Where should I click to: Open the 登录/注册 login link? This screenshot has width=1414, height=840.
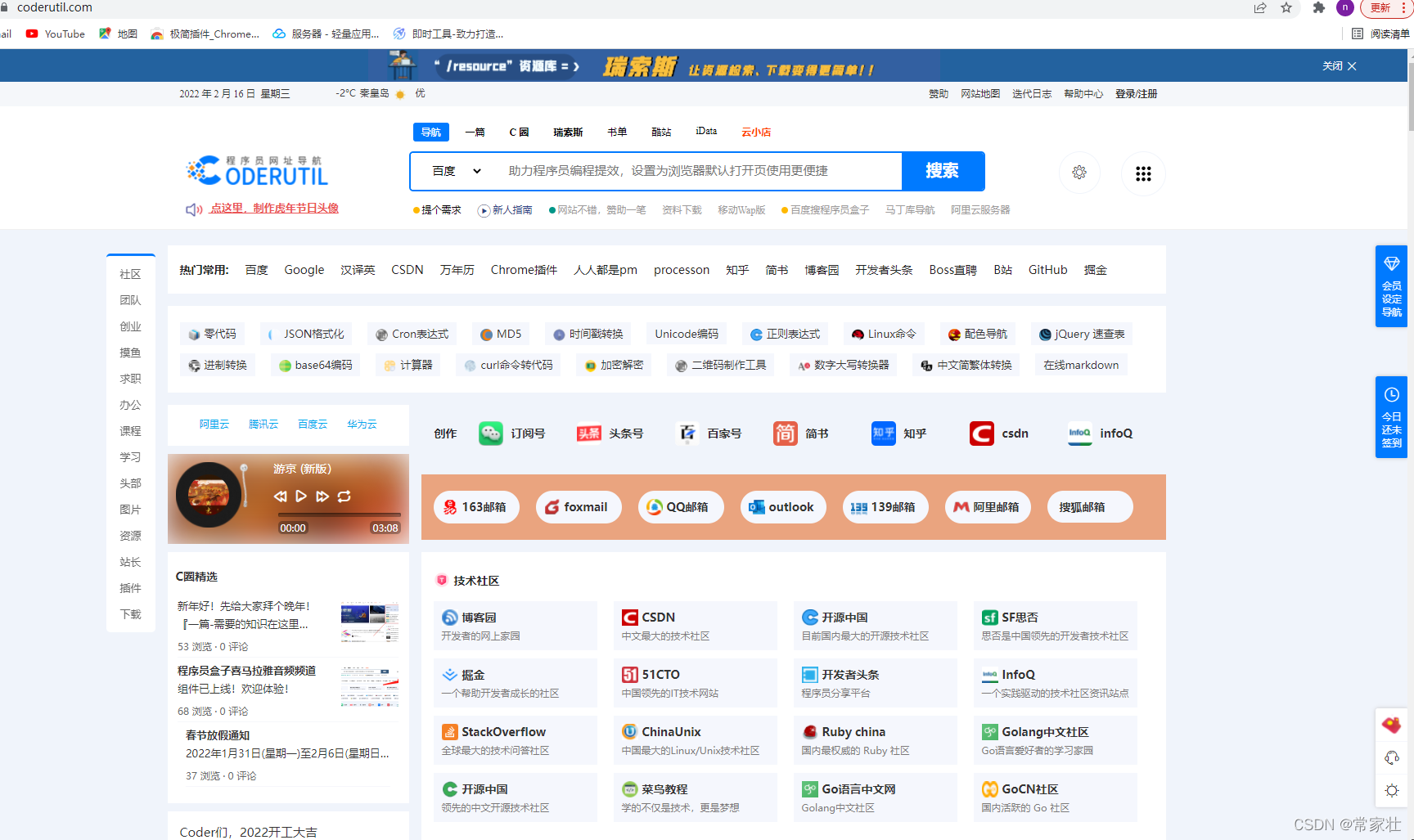(1136, 94)
